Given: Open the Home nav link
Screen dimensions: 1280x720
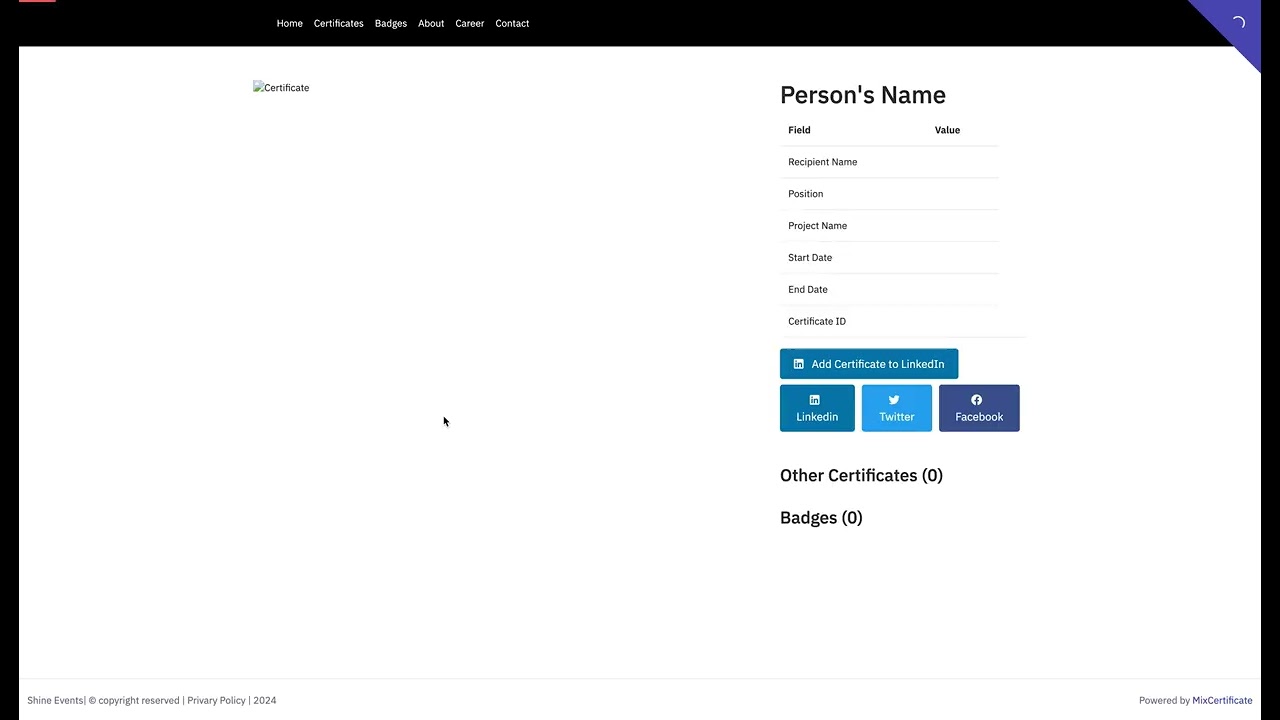Looking at the screenshot, I should click(289, 23).
